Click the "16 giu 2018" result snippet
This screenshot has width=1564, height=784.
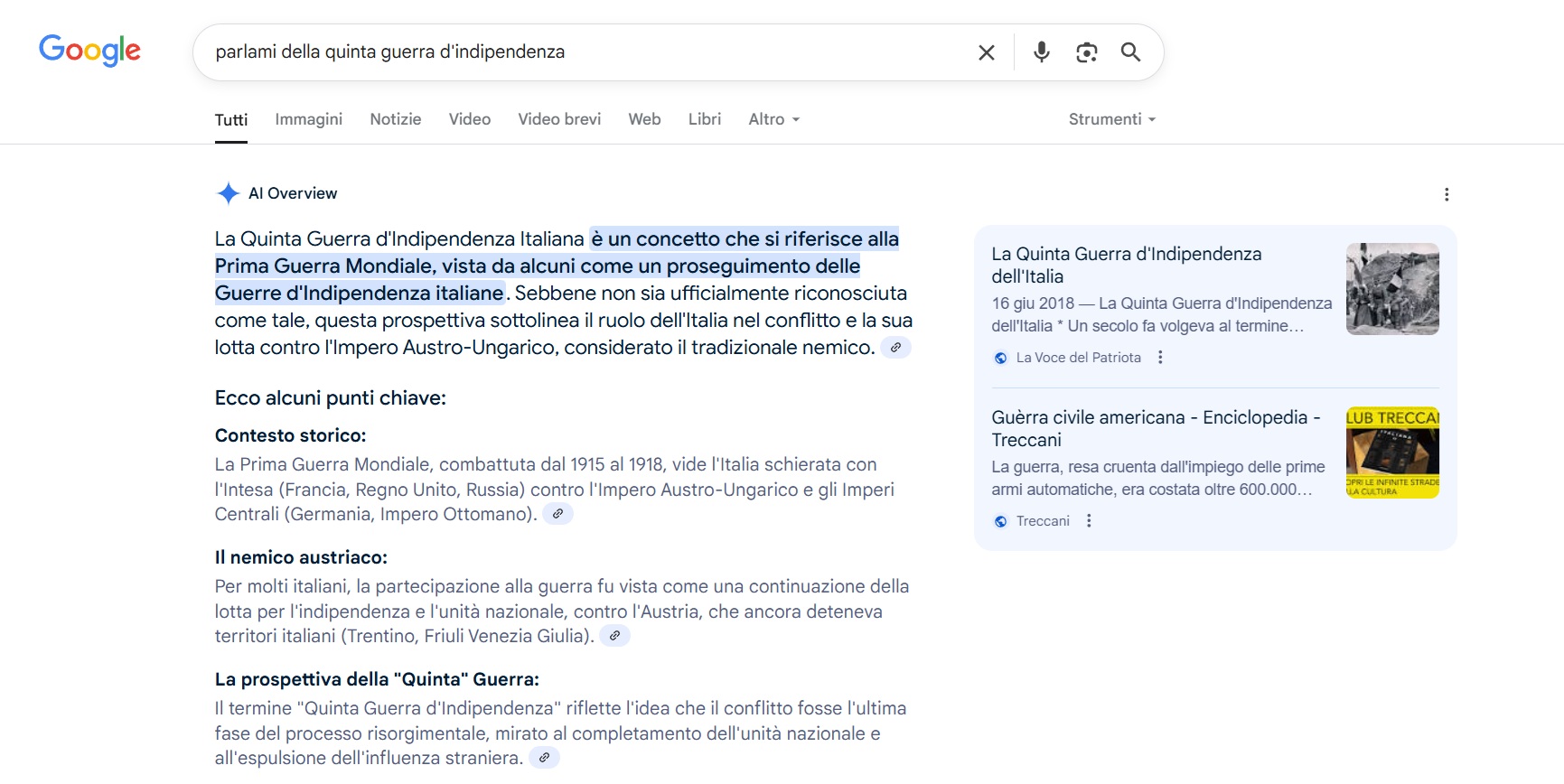pos(1162,314)
